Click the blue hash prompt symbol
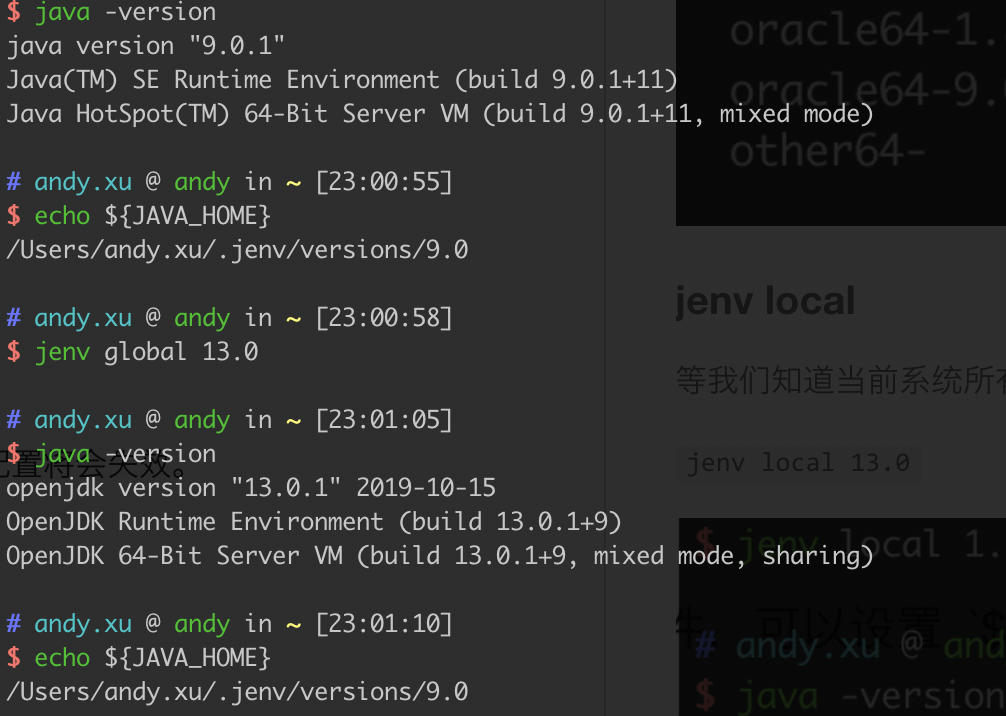This screenshot has width=1006, height=716. pyautogui.click(x=12, y=181)
